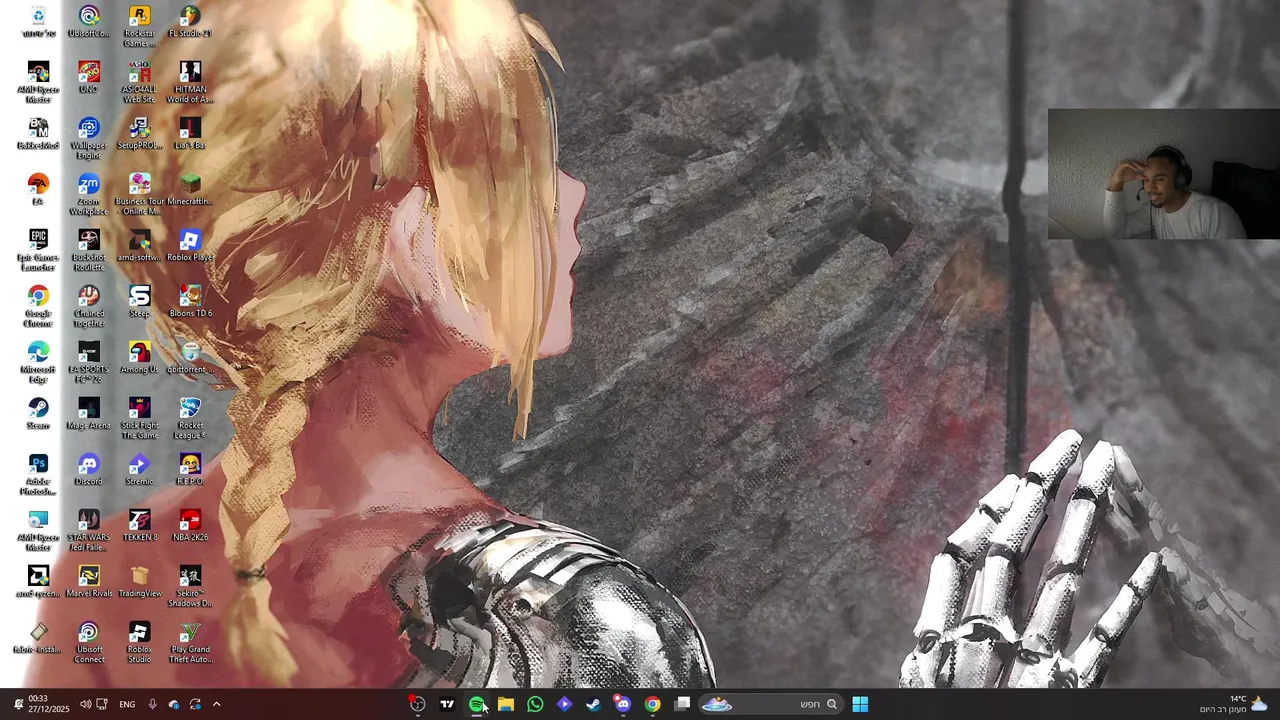Open STAR WARS Jedi Fallen Order shortcut
1280x720 pixels.
[89, 530]
